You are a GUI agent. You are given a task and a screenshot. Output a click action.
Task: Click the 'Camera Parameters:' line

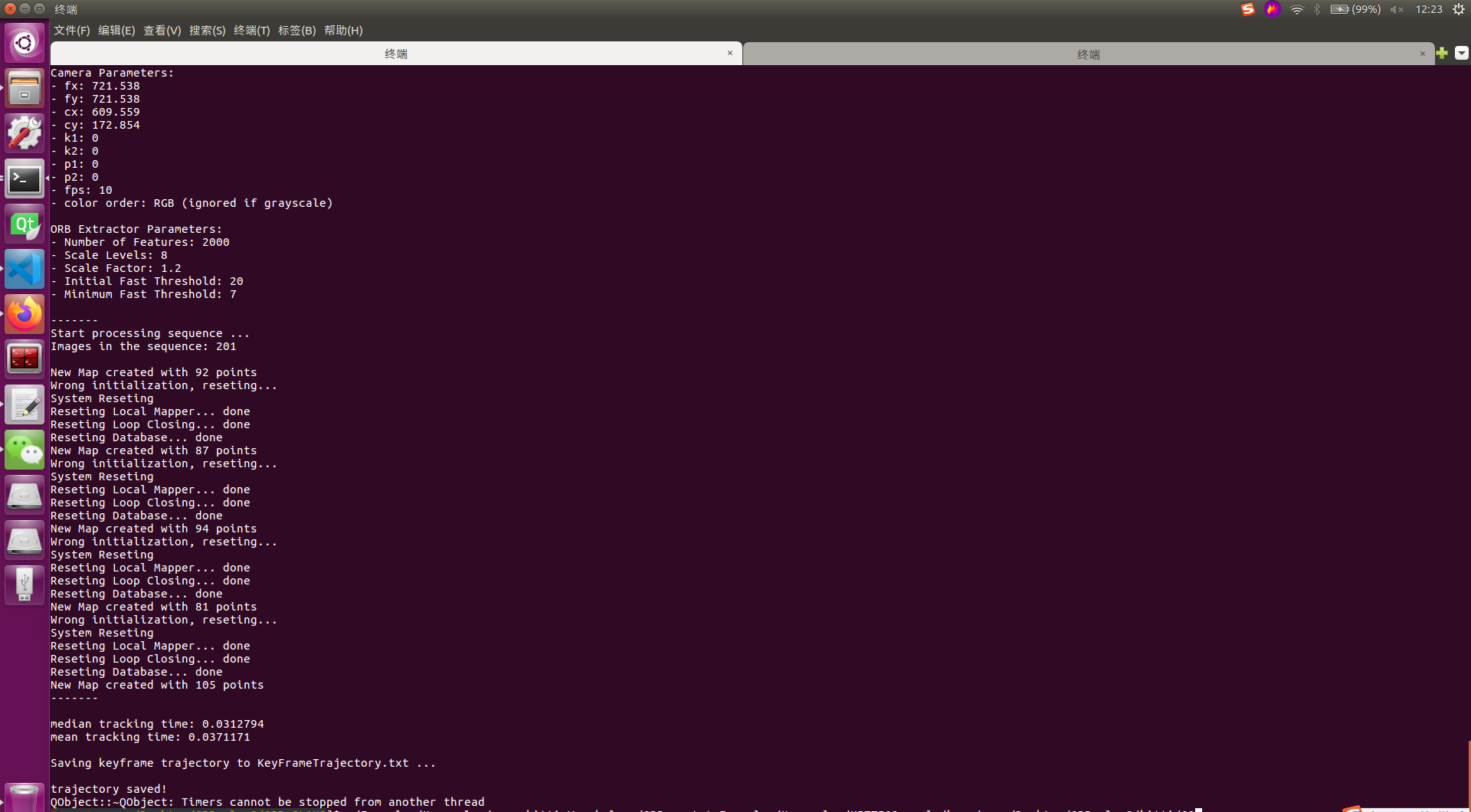point(113,73)
